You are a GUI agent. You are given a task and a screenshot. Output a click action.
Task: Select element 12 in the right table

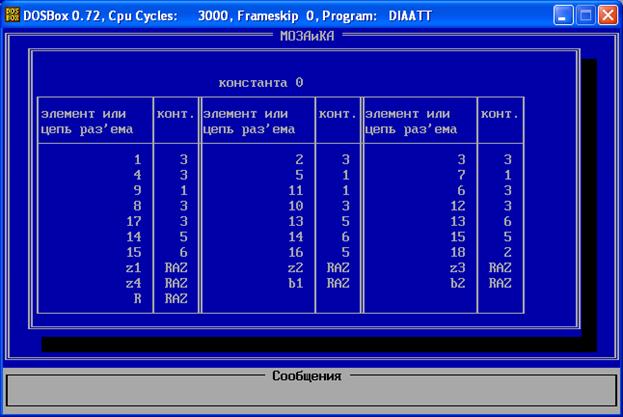457,206
